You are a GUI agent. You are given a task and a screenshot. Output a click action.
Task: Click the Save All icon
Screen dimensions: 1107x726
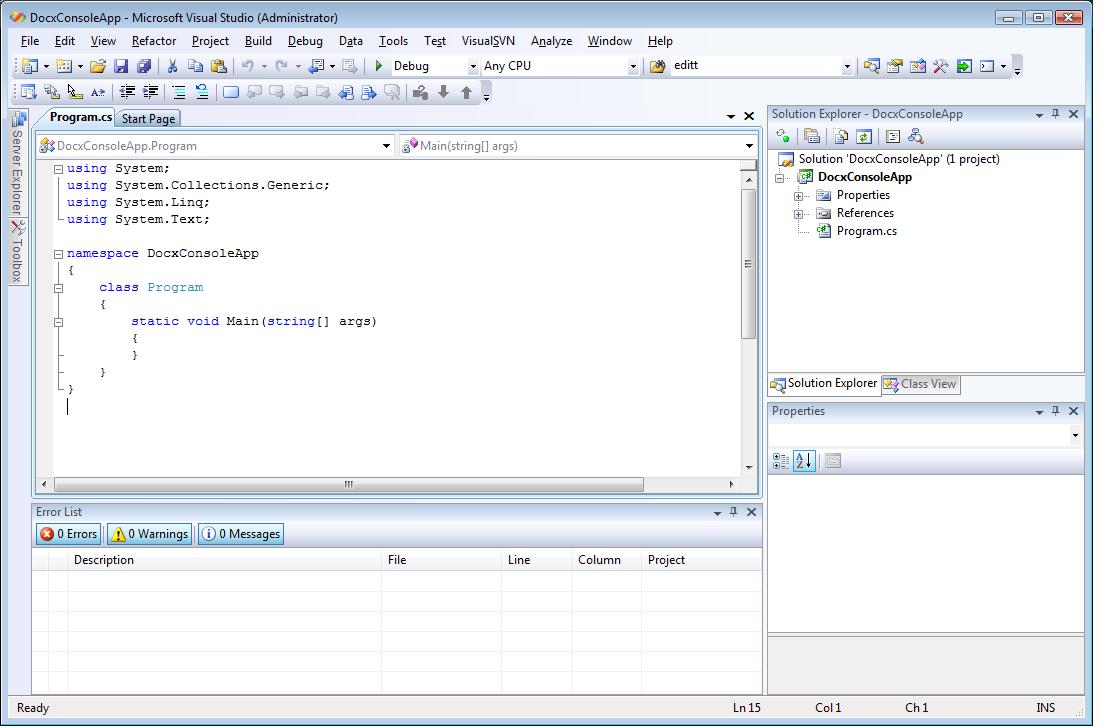coord(144,66)
